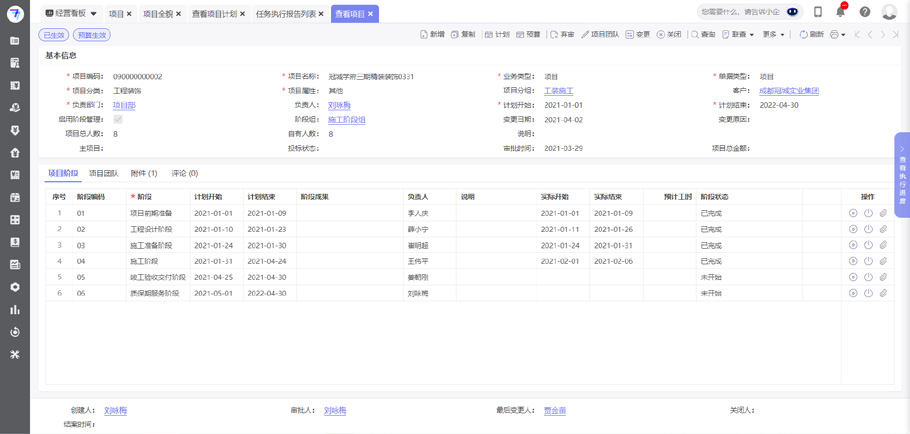This screenshot has width=910, height=434.
Task: Click the user avatar icon
Action: pos(889,12)
